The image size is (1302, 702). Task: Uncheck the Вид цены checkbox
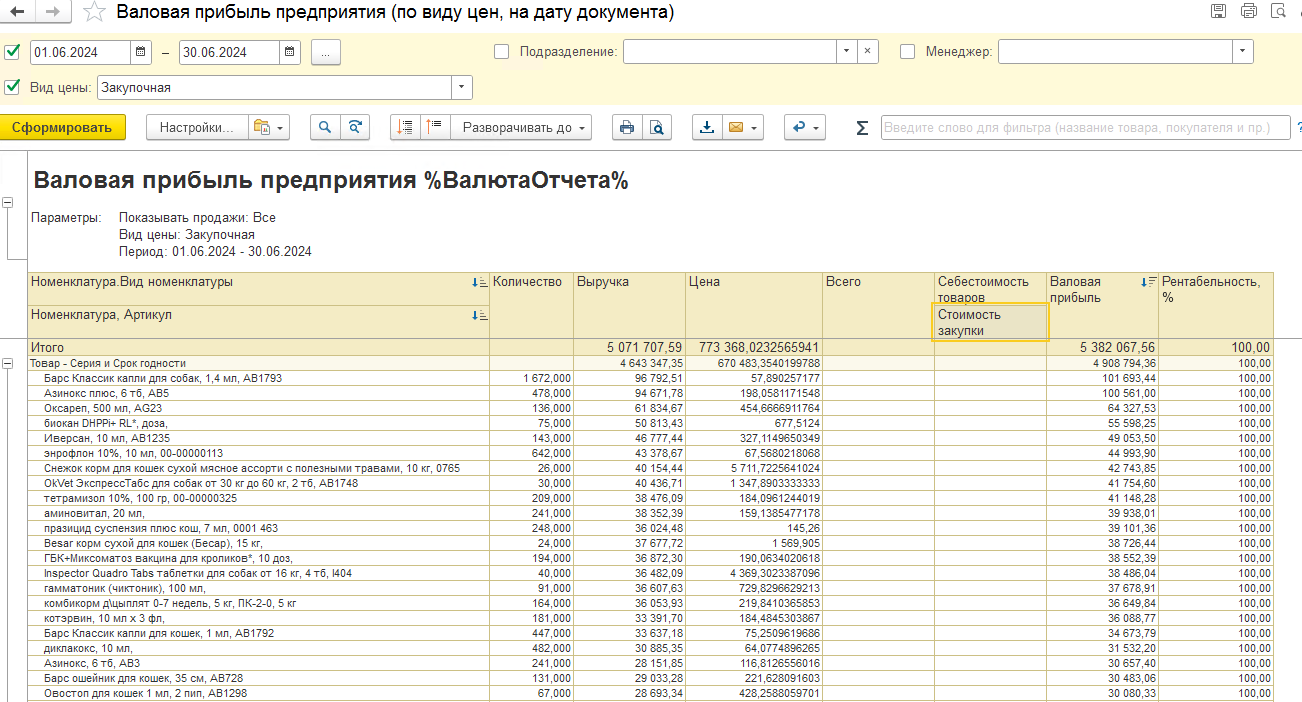coord(12,87)
